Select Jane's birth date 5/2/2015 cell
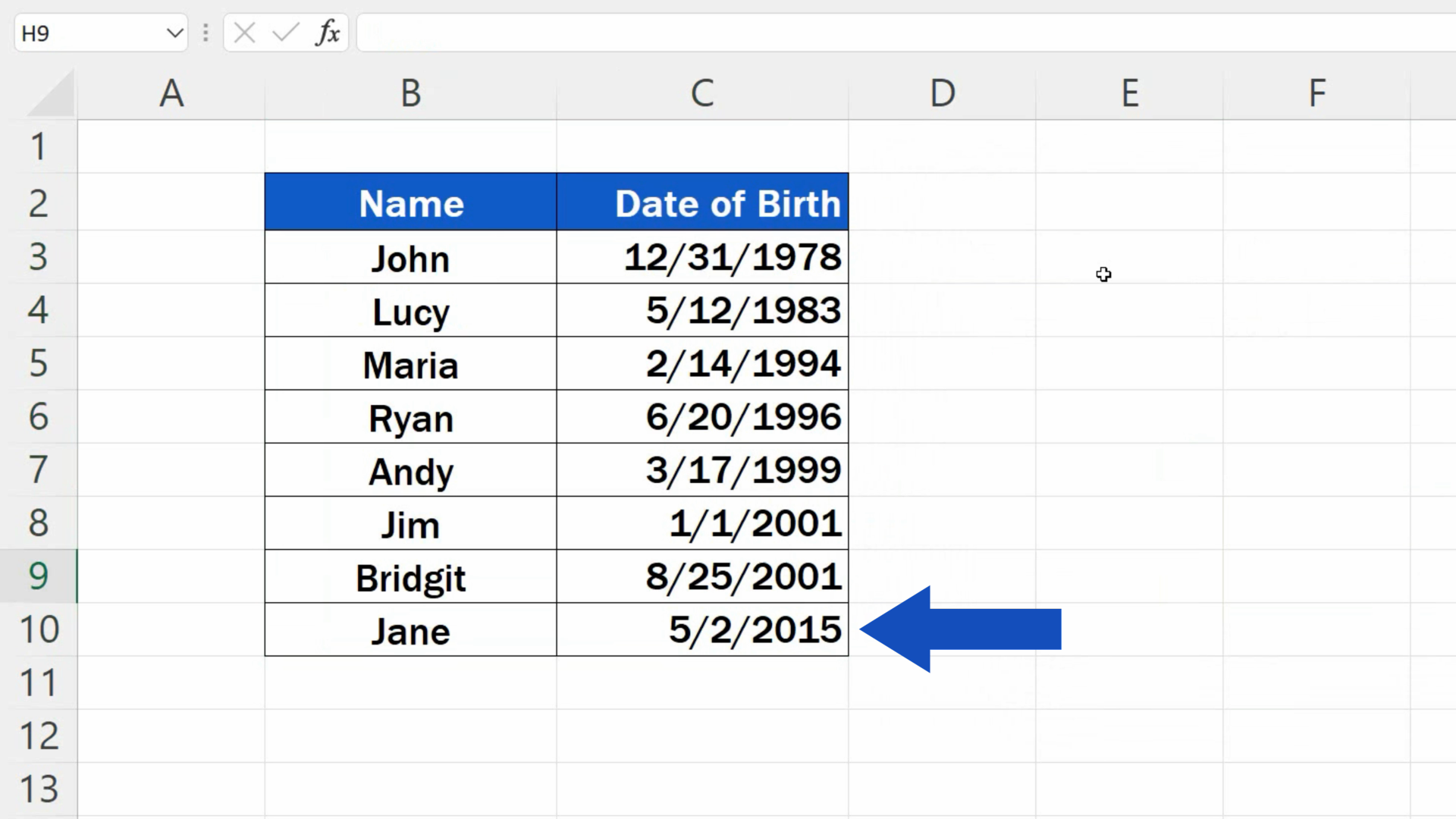 702,629
